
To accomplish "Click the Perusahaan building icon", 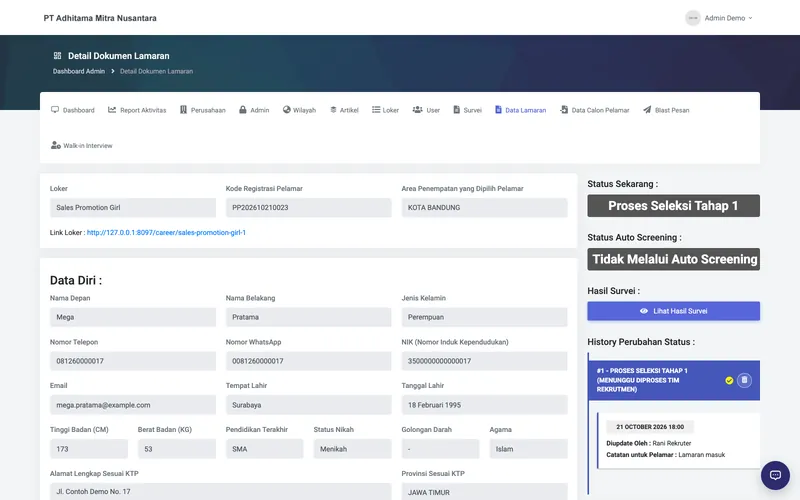I will click(183, 110).
